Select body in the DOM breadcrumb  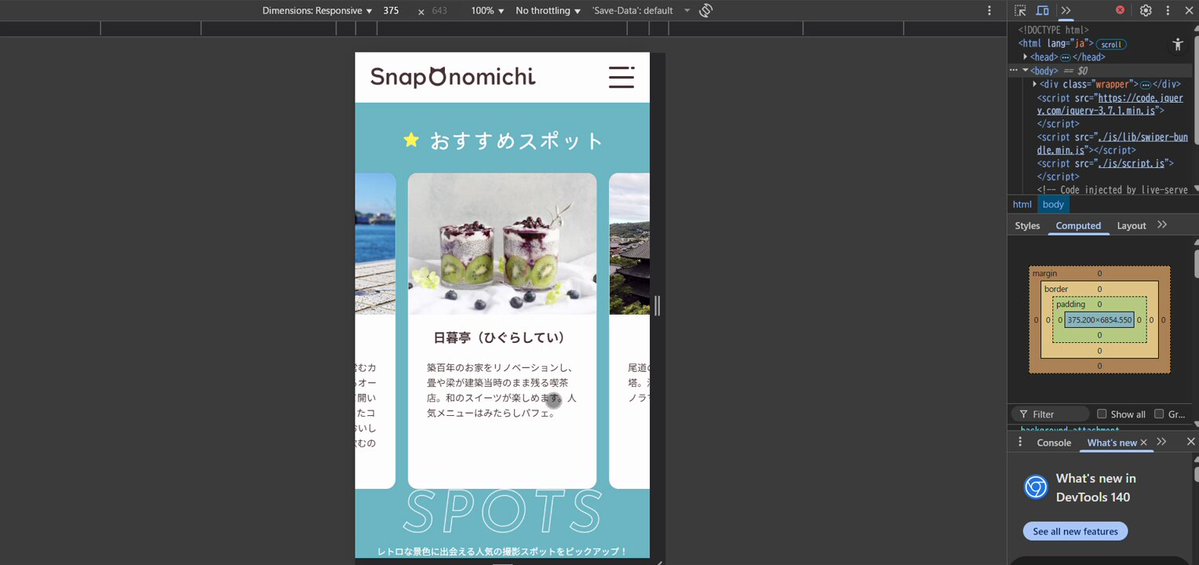pos(1053,204)
